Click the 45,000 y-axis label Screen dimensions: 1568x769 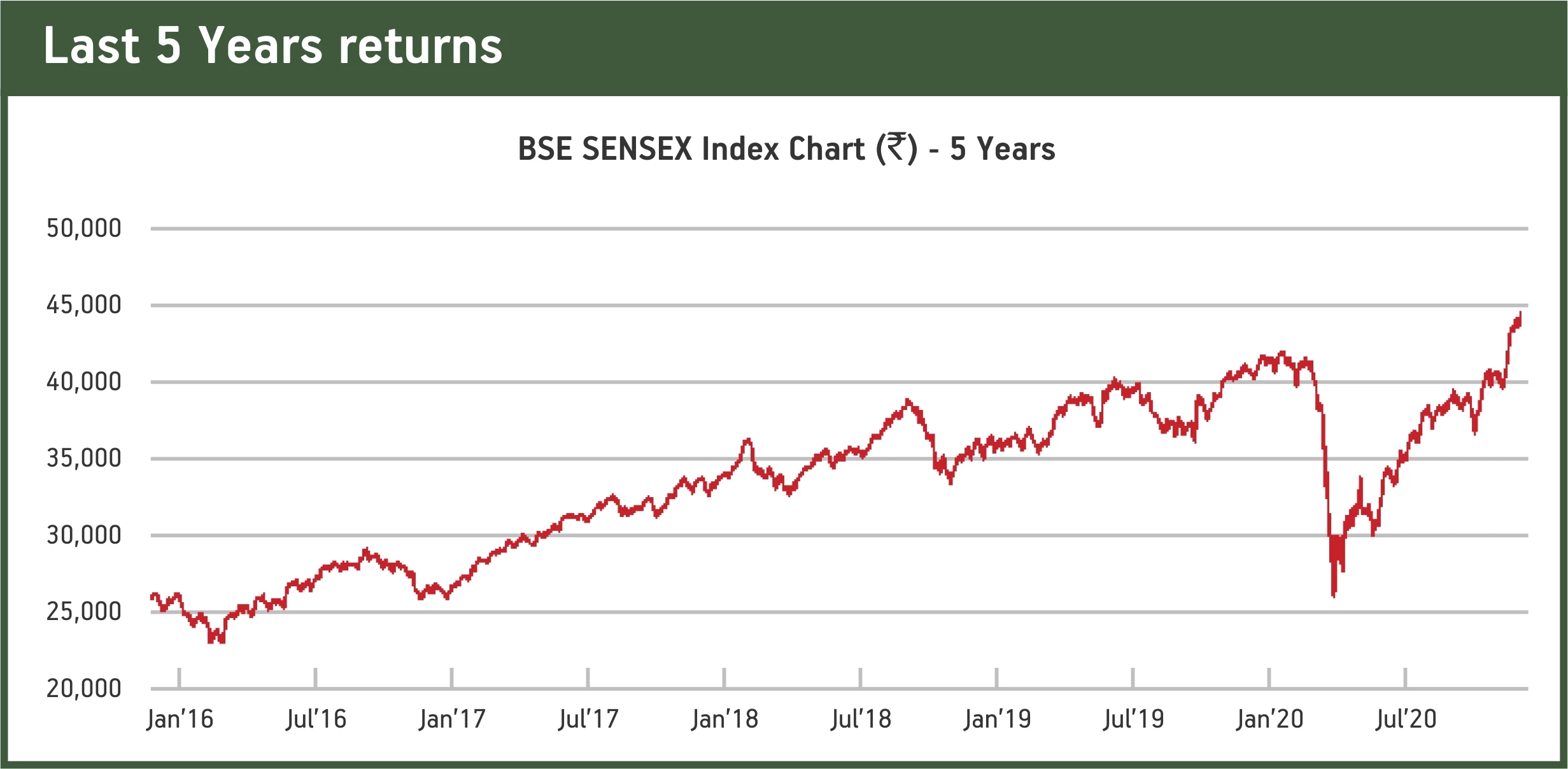pyautogui.click(x=84, y=305)
